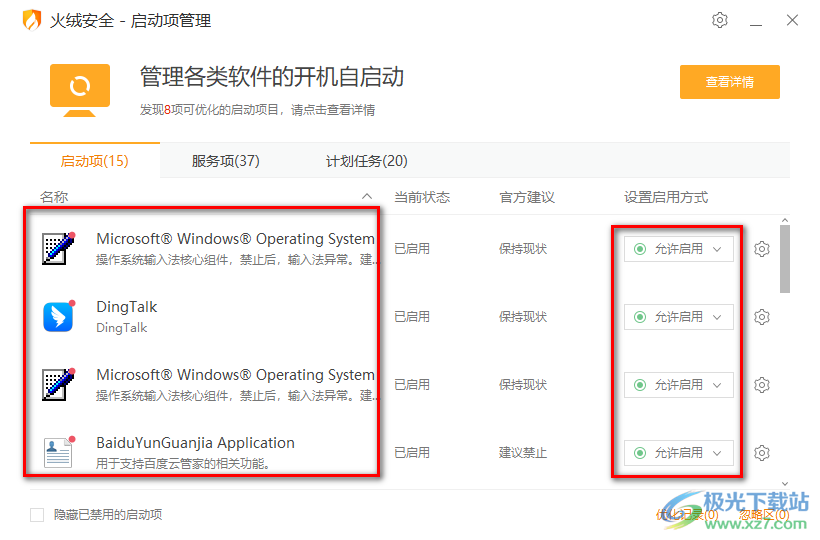Click 官方建议 column header

click(x=527, y=197)
